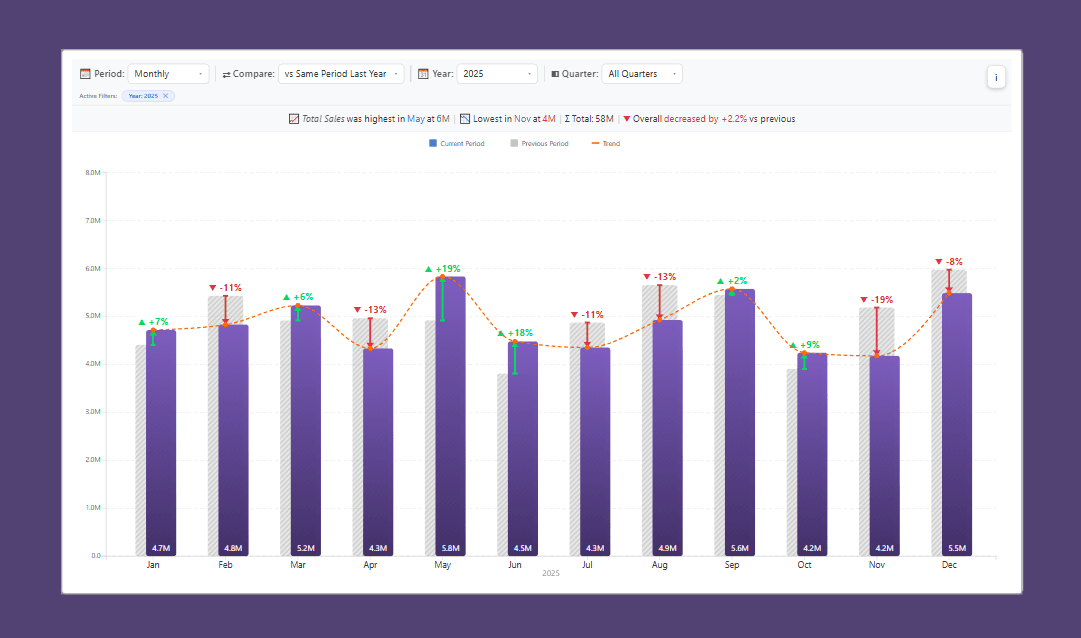Click the Nov link in the summary line
The image size is (1081, 638).
(x=523, y=119)
